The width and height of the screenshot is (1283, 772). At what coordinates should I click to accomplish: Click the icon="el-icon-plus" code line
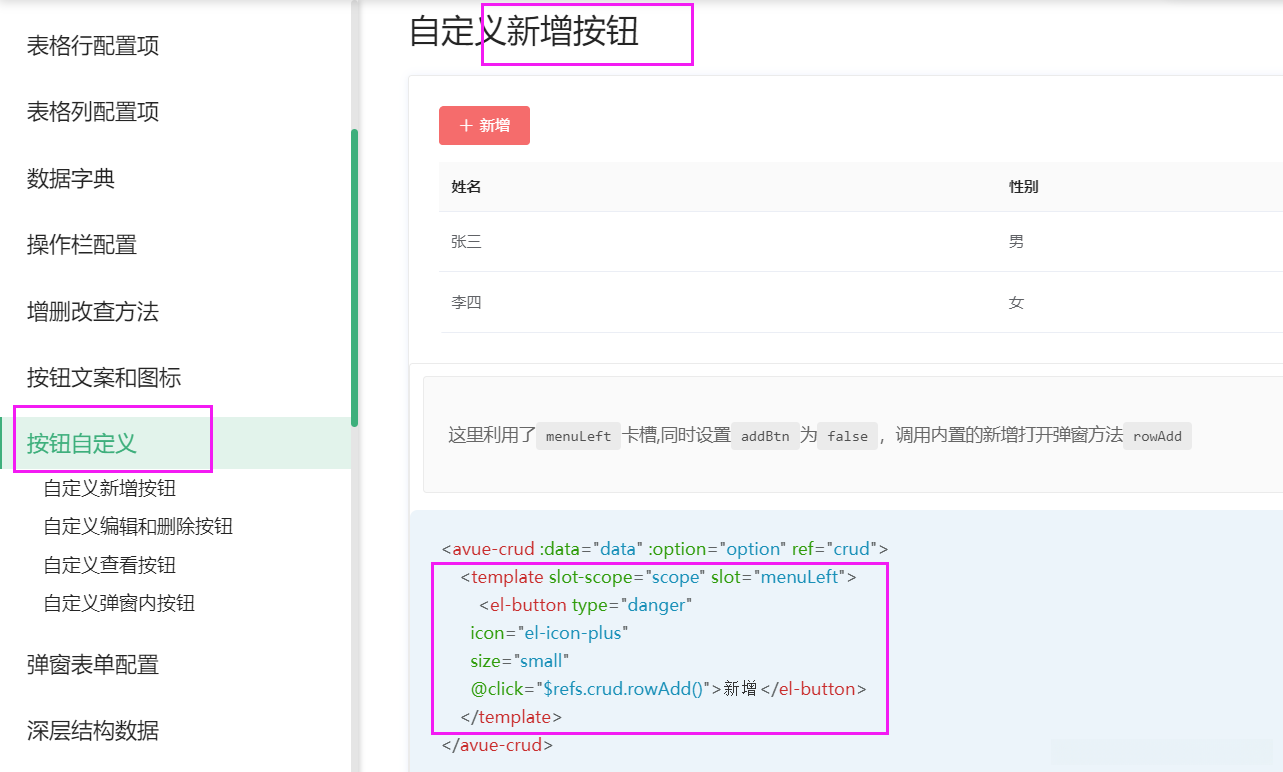click(549, 633)
